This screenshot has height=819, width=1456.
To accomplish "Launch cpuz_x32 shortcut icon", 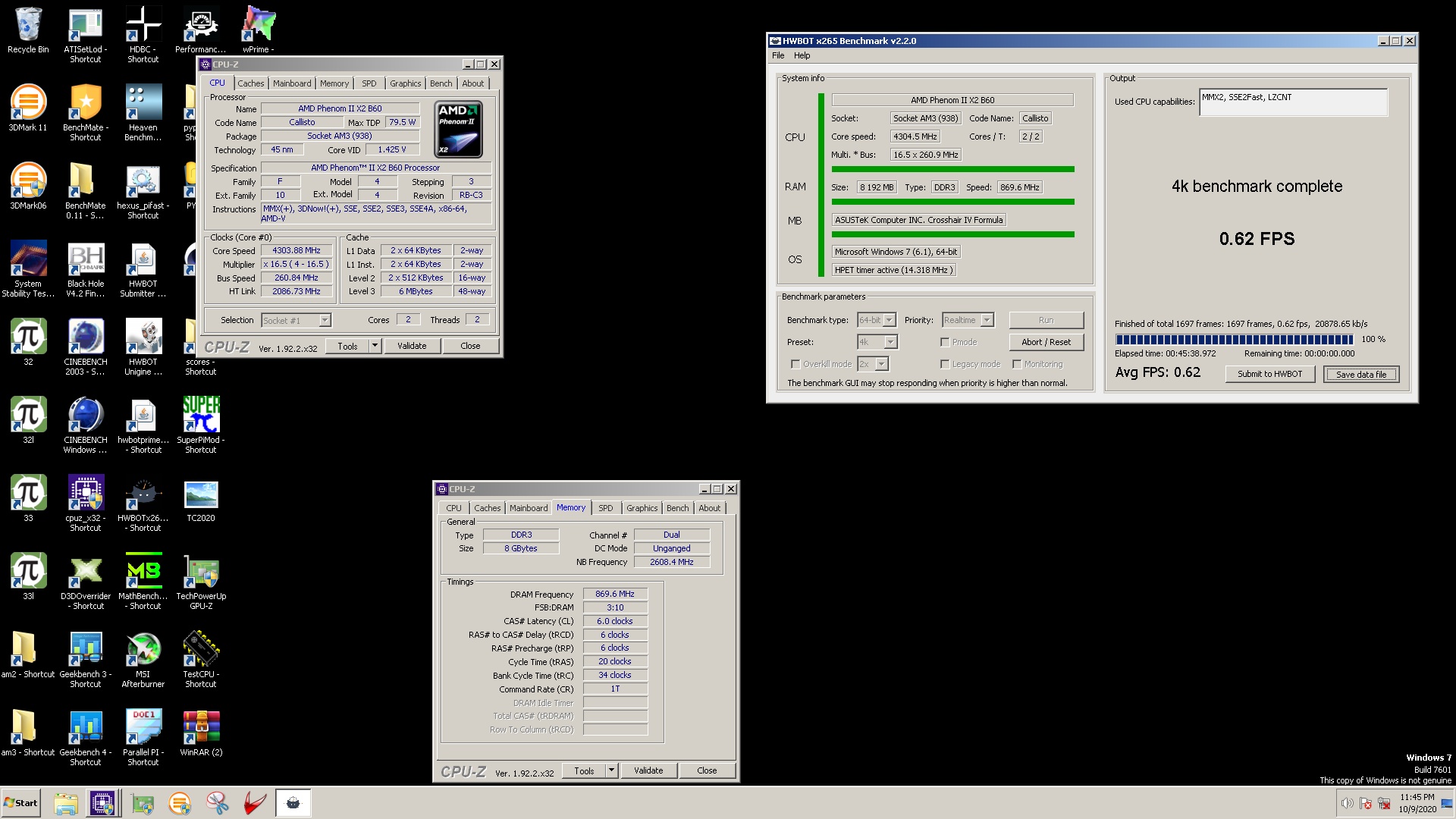I will 85,504.
